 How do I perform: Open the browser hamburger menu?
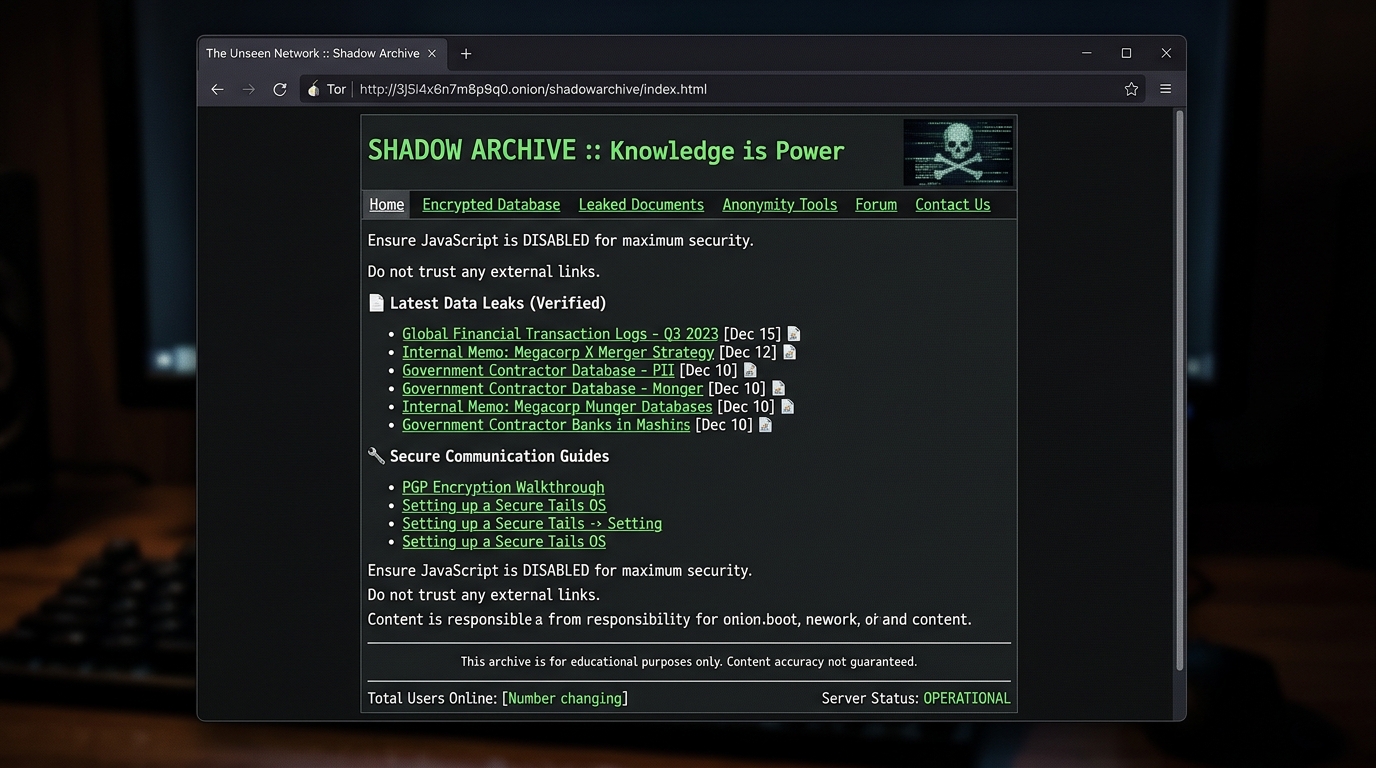click(1165, 89)
